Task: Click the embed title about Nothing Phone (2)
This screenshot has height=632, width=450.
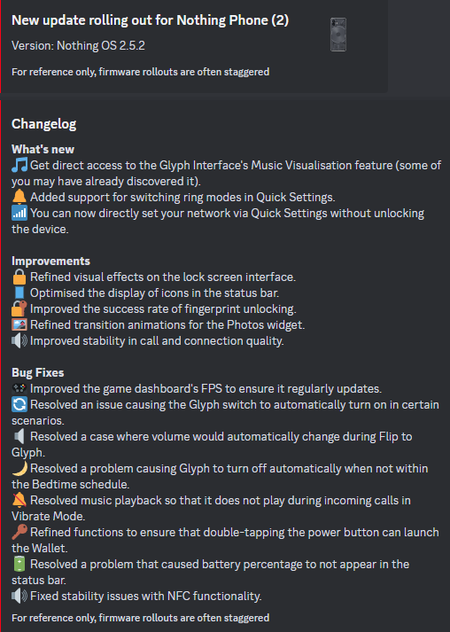Action: [150, 20]
